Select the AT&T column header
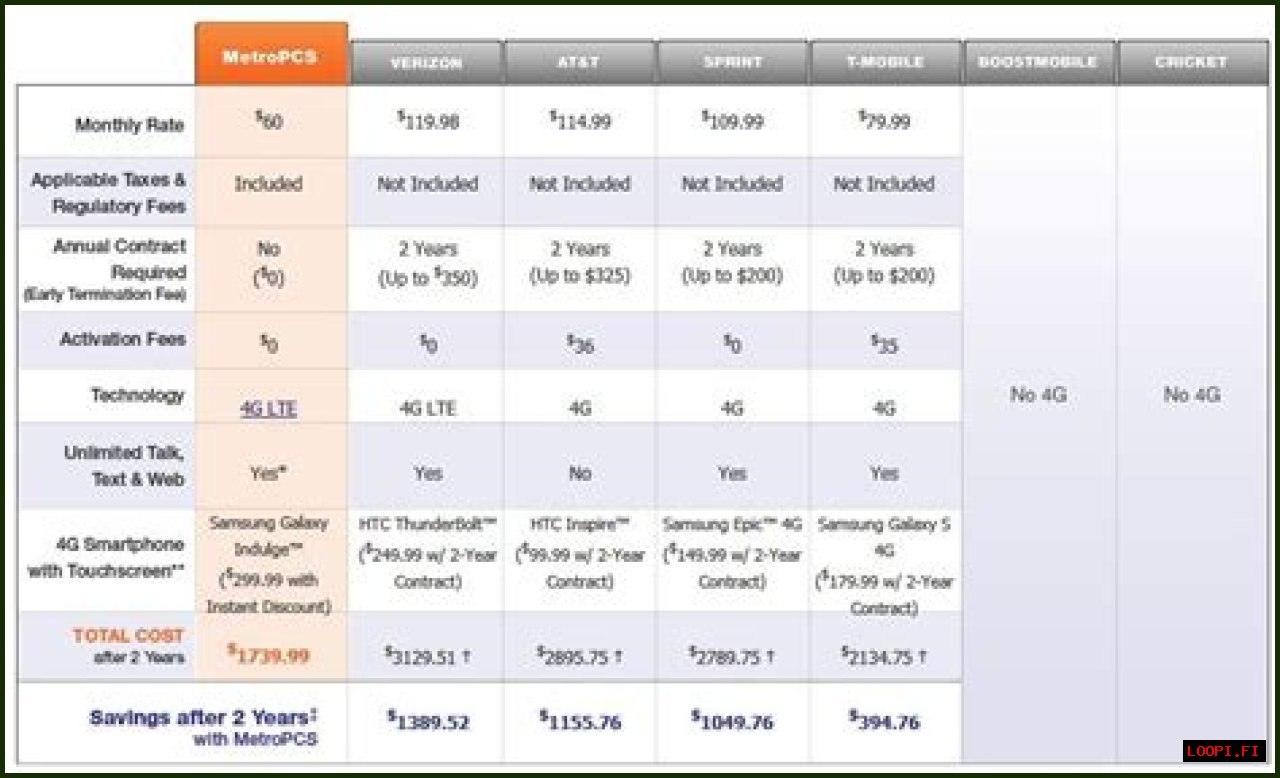 click(x=579, y=62)
